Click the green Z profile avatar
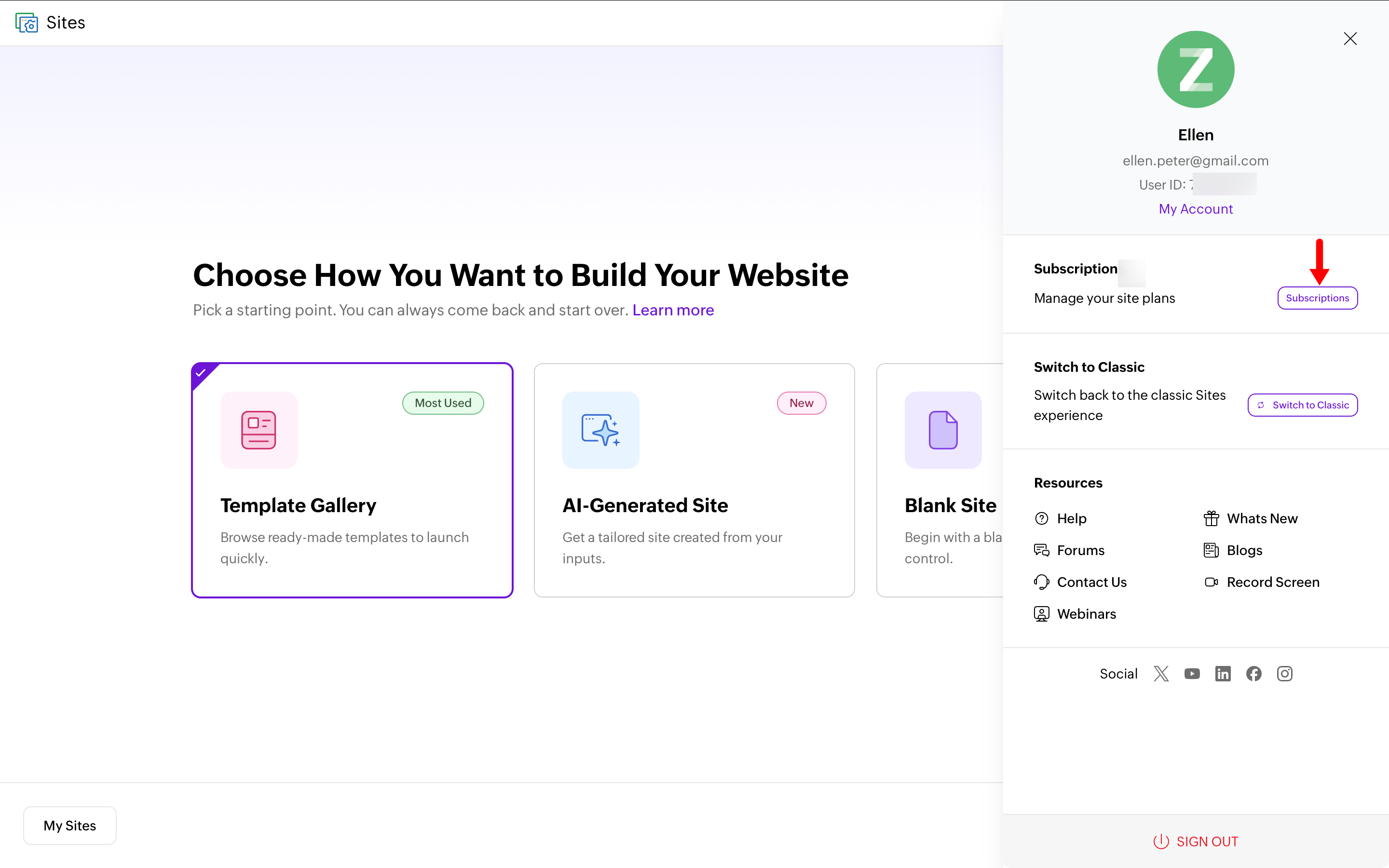1389x868 pixels. 1196,69
